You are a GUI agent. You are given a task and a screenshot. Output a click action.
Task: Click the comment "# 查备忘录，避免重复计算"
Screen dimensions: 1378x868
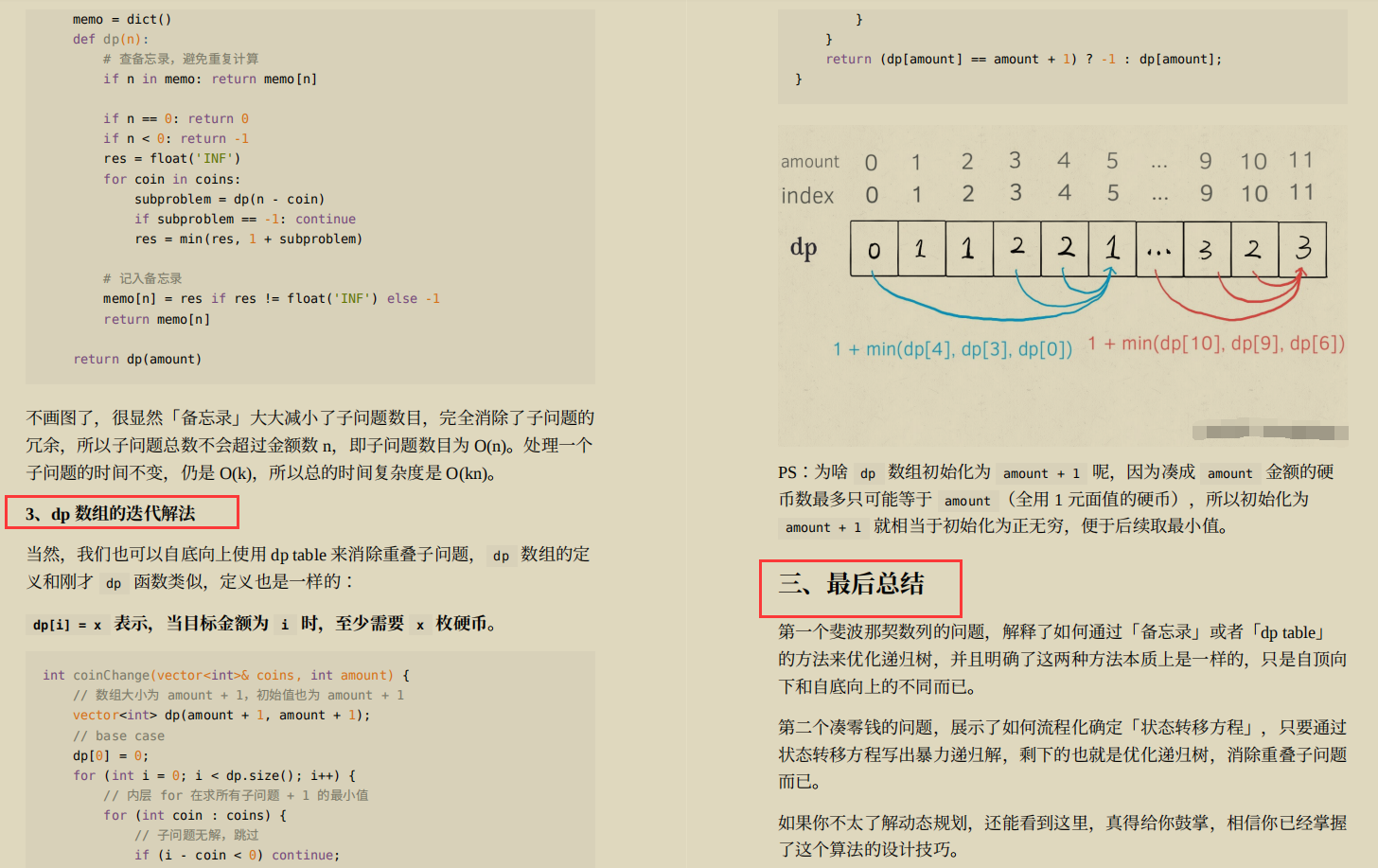(x=181, y=59)
